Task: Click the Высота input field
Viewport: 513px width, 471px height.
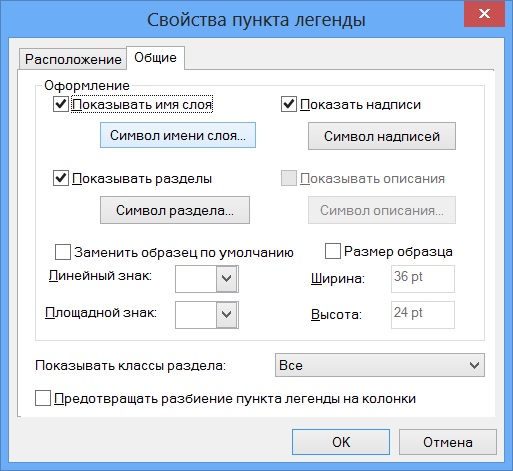Action: click(x=423, y=315)
